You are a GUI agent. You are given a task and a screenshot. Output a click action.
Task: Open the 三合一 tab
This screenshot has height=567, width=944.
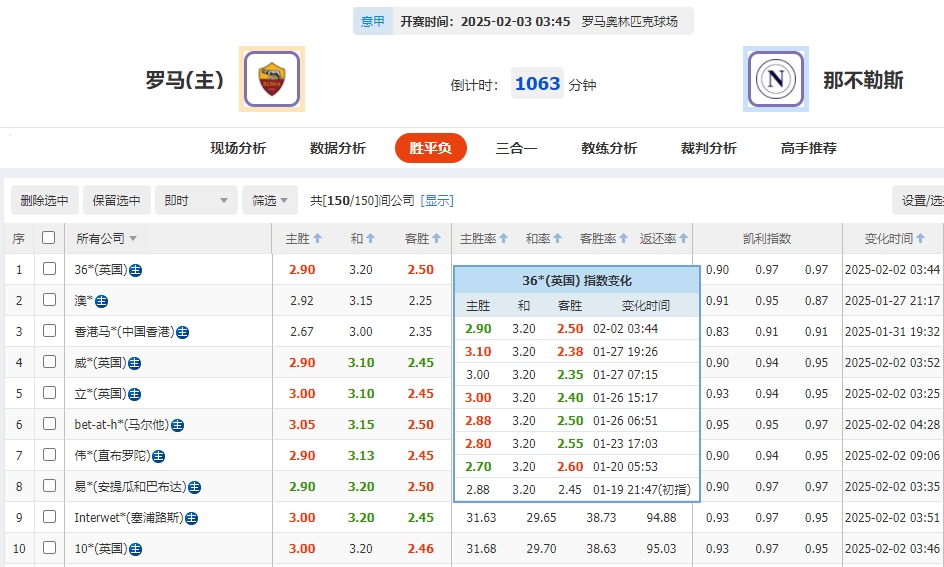coord(516,148)
